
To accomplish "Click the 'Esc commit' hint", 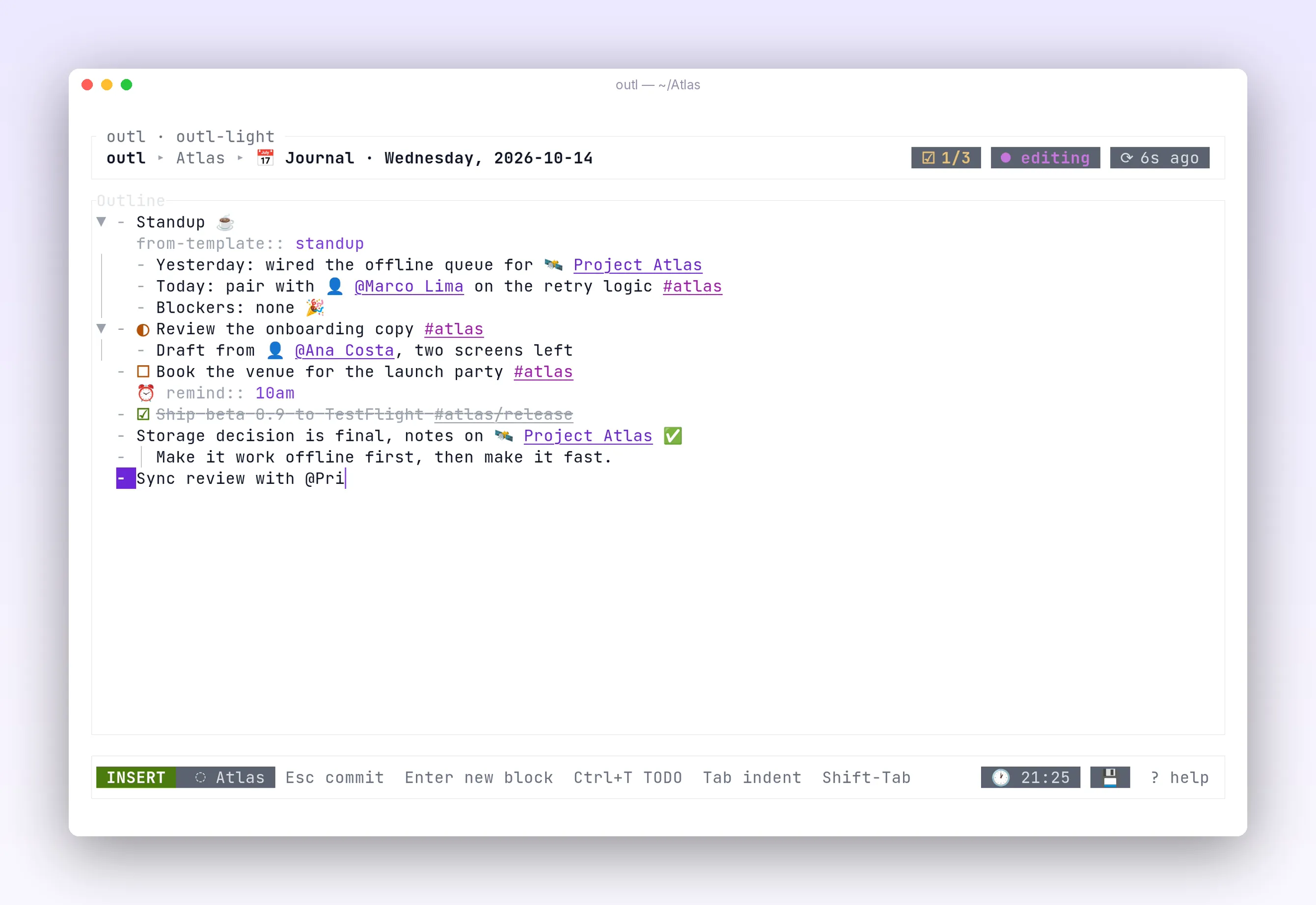I will click(335, 777).
